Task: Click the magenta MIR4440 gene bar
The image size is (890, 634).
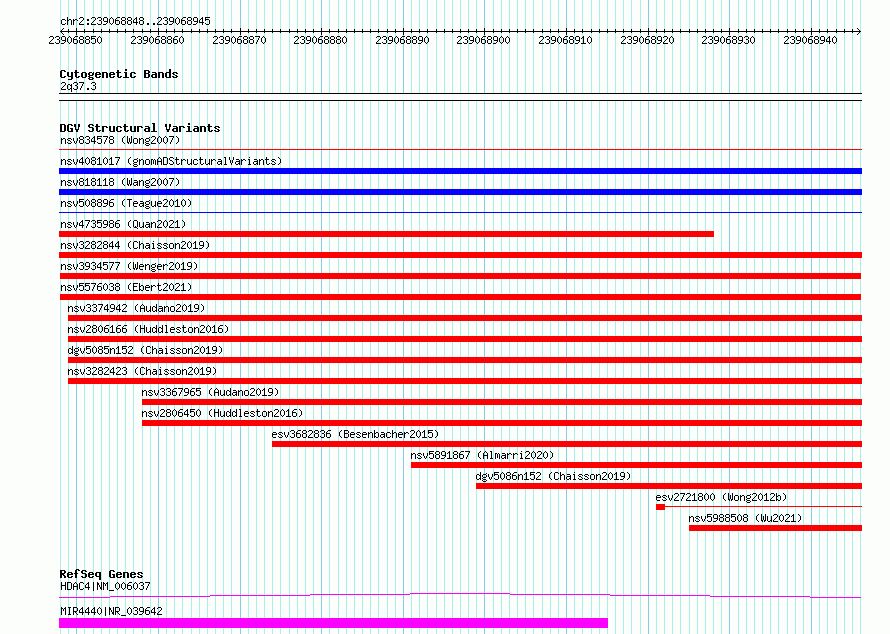Action: [333, 623]
